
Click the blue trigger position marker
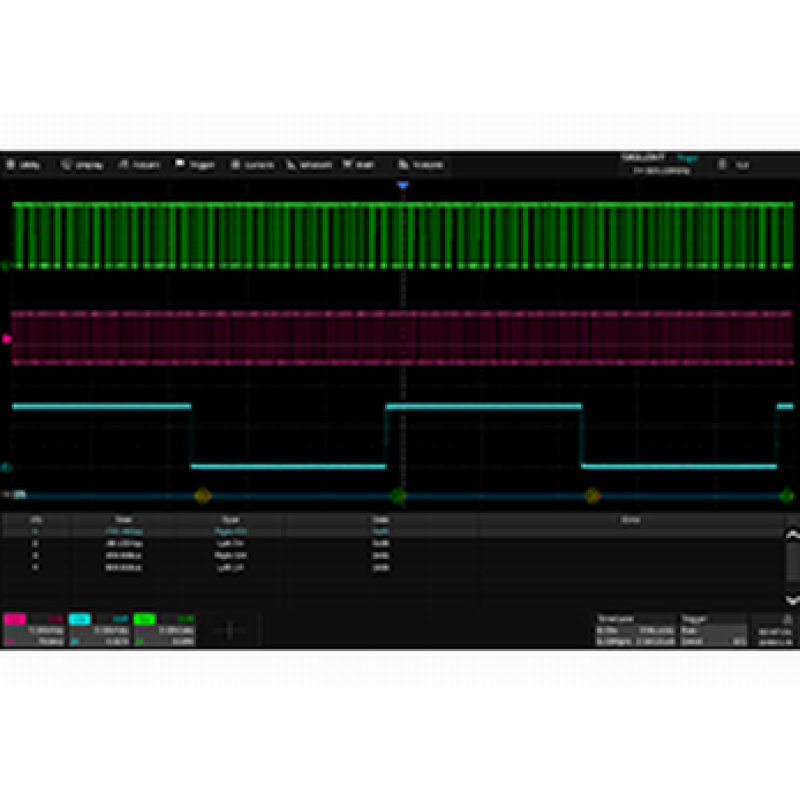point(402,186)
